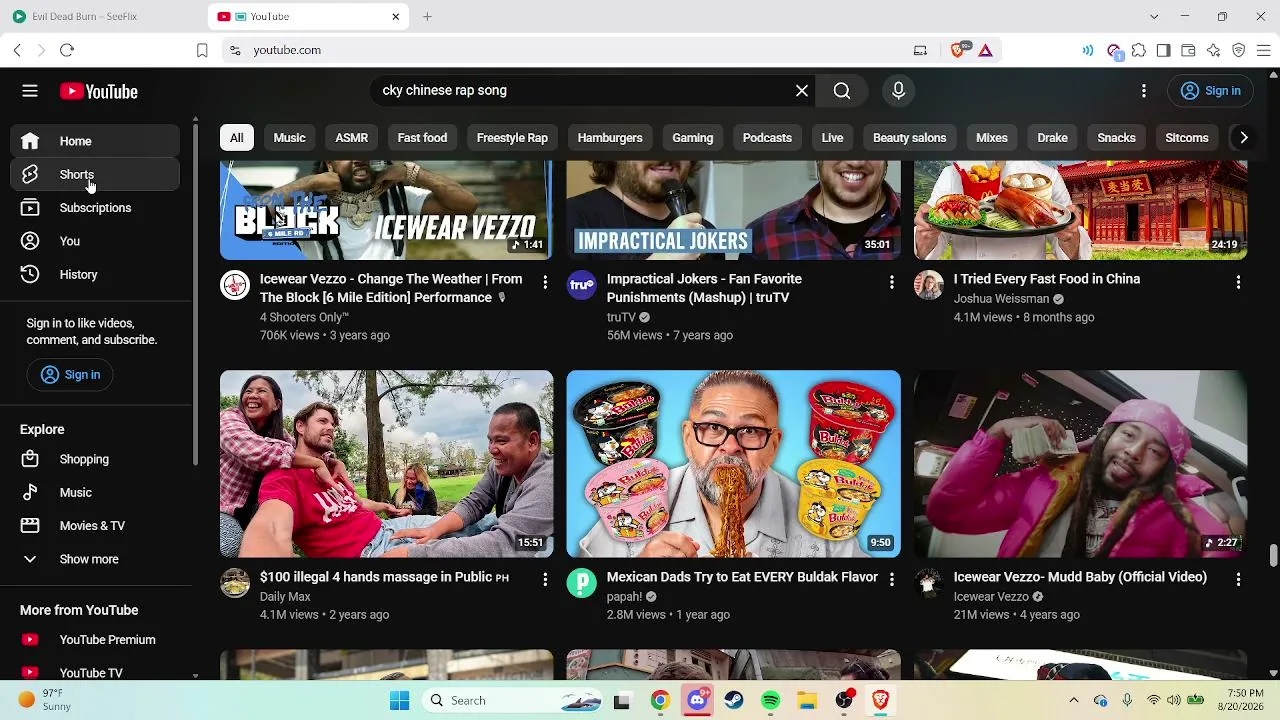Select the Podcasts filter chip
The width and height of the screenshot is (1280, 720).
767,138
